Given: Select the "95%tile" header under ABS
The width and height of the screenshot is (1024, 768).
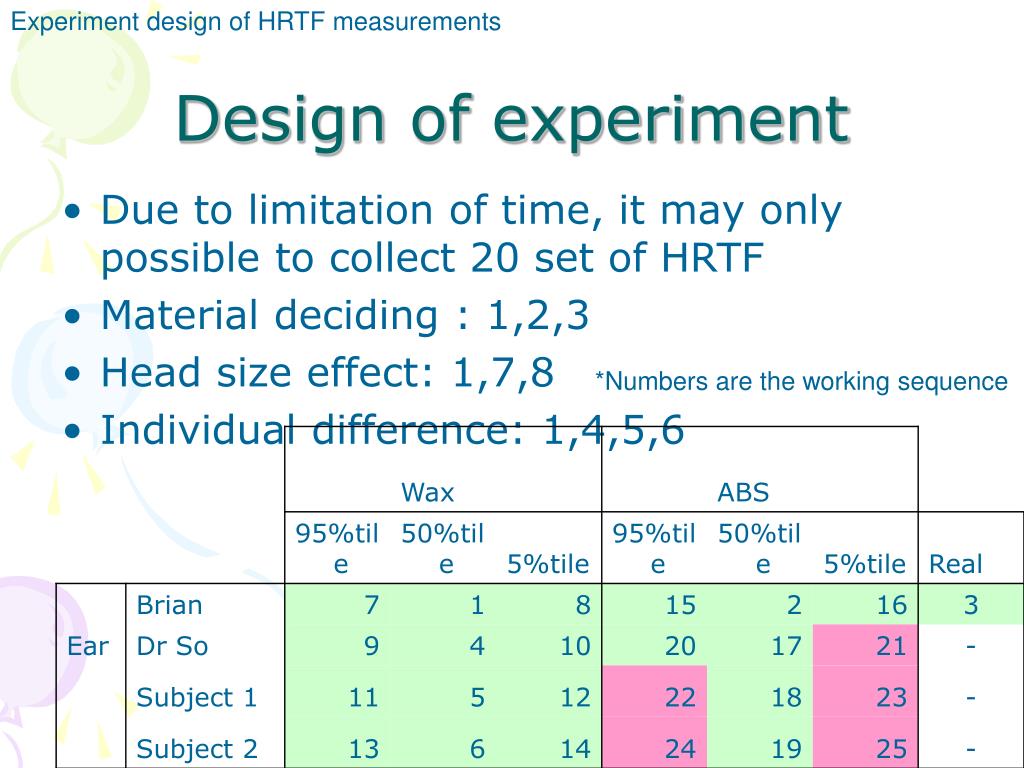Looking at the screenshot, I should click(654, 549).
